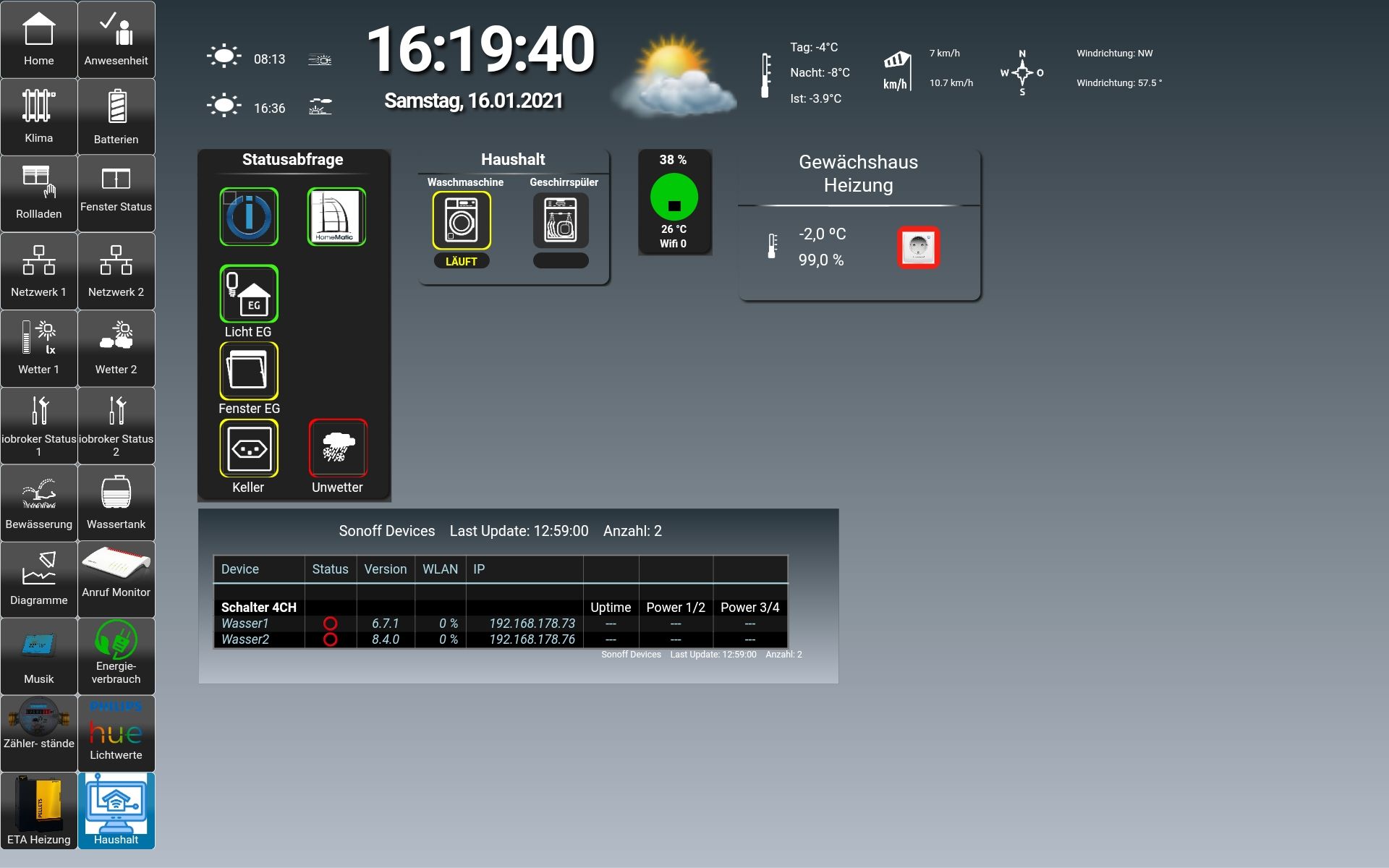Open Fenster EG window status
The image size is (1389, 868).
[249, 370]
